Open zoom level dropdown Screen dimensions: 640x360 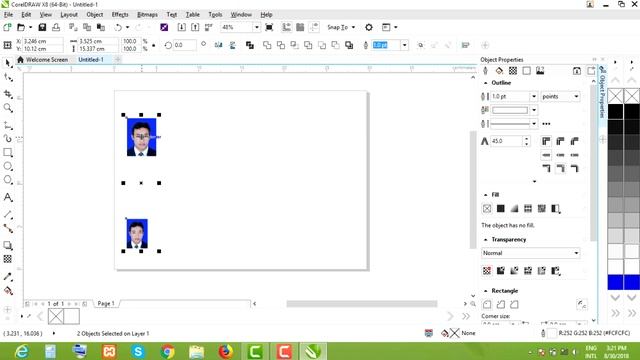257,27
